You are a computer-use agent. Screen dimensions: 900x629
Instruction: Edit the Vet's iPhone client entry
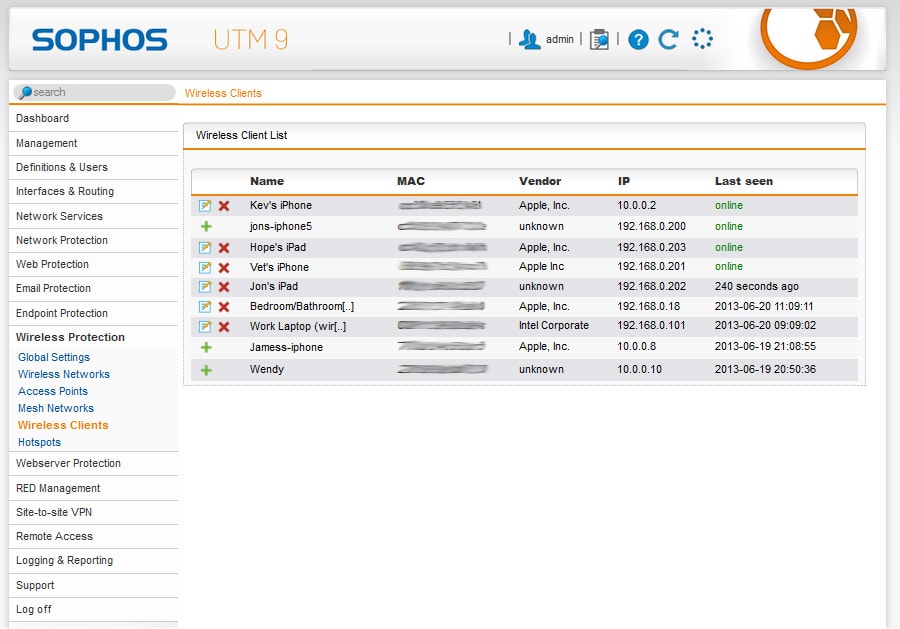point(205,267)
